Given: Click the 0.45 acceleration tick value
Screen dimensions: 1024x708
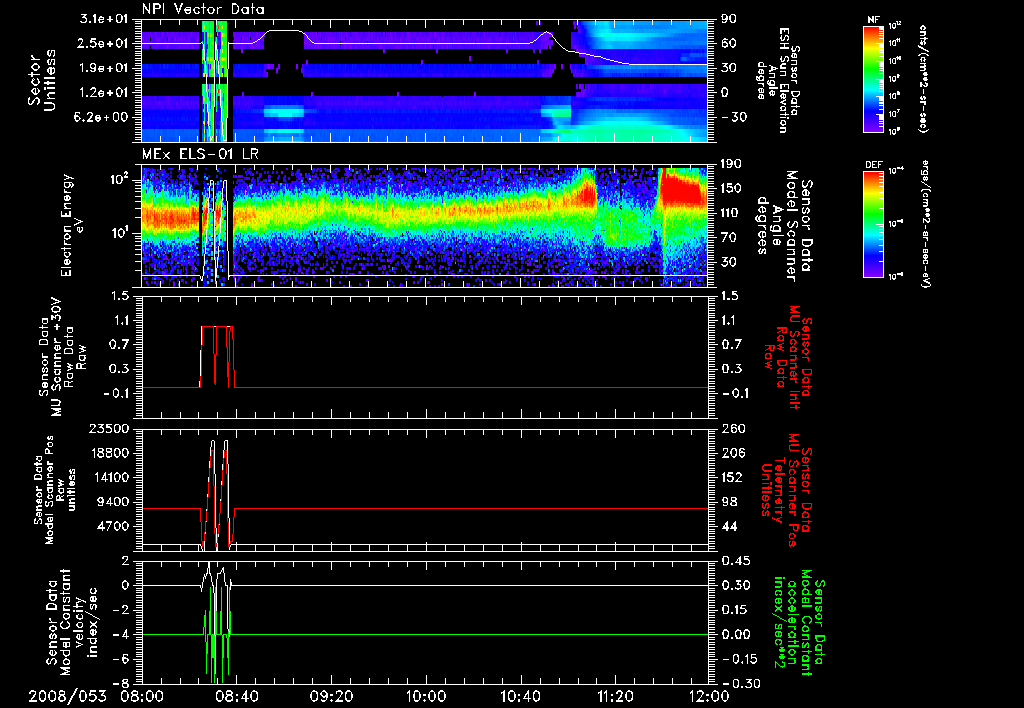Looking at the screenshot, I should [x=734, y=561].
